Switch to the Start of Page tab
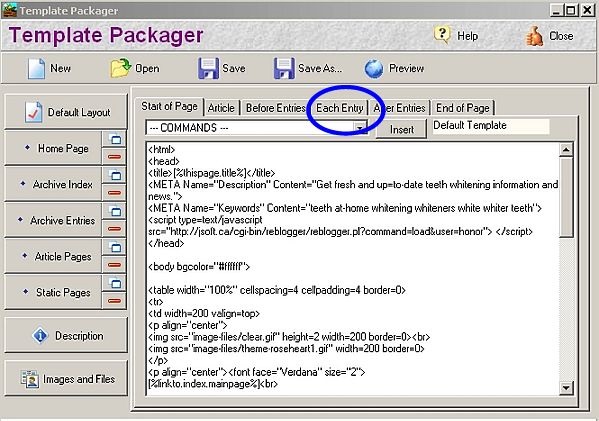The image size is (599, 421). 169,107
